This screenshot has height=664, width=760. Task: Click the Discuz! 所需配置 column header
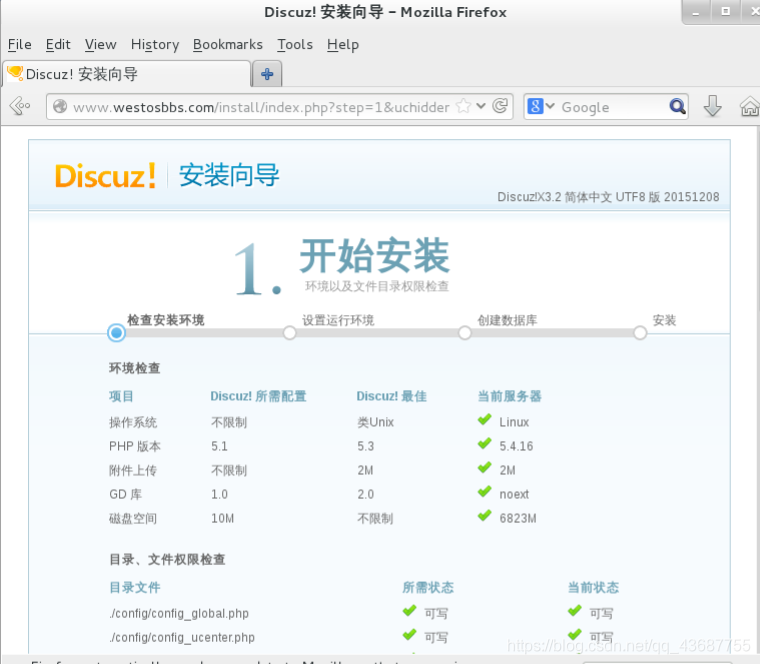coord(258,396)
